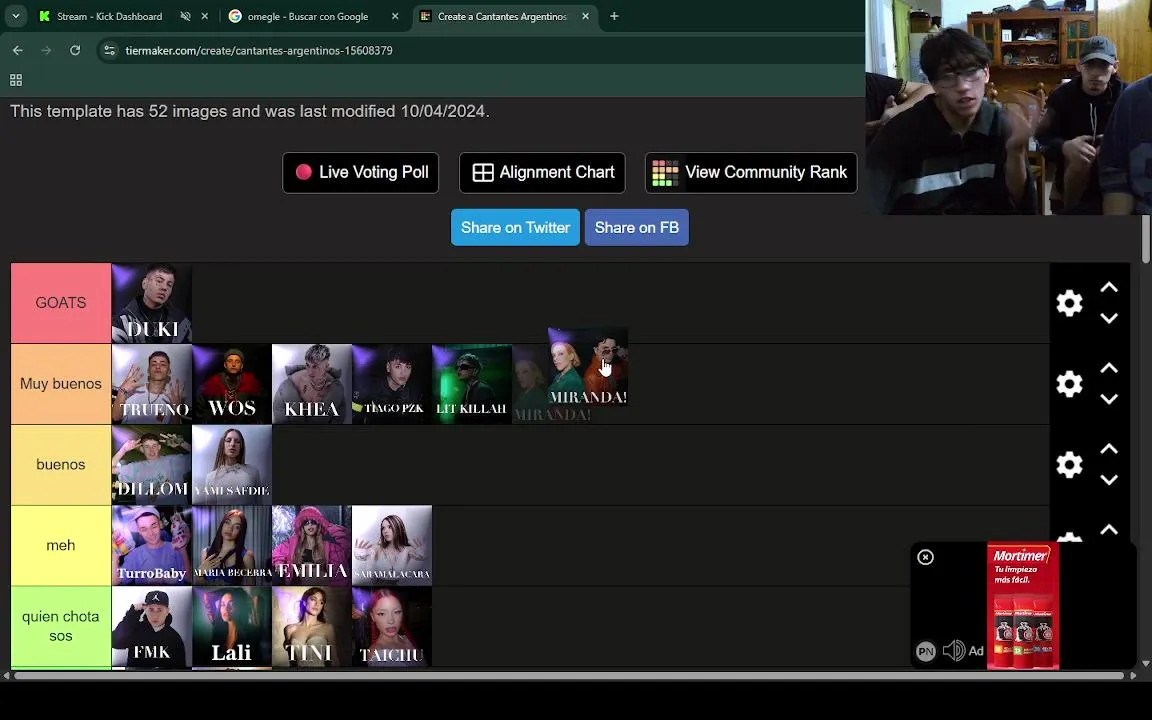Select the FMK artist image
This screenshot has width=1152, height=720.
[151, 626]
